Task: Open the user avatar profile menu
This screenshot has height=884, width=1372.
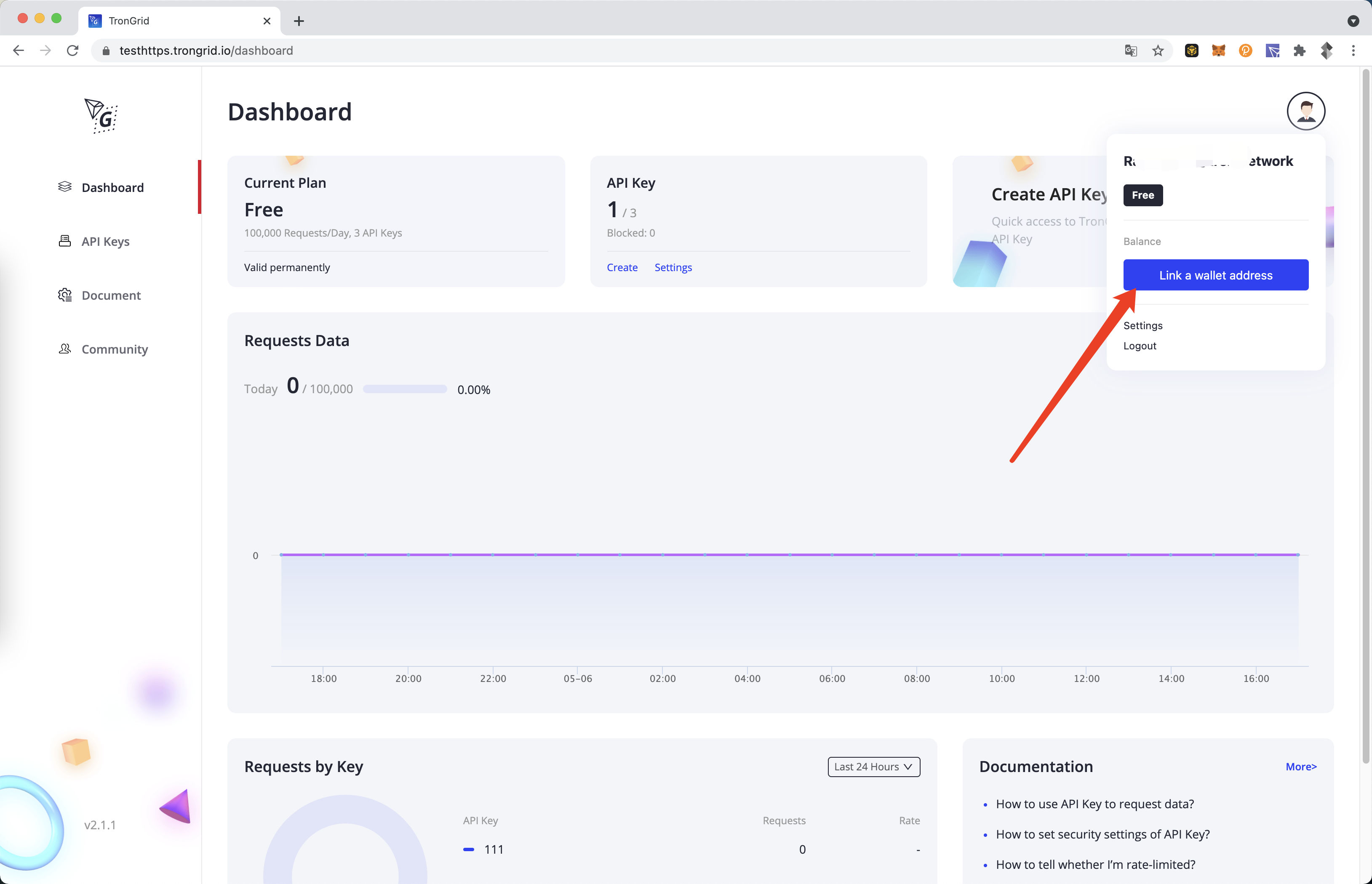Action: point(1305,112)
